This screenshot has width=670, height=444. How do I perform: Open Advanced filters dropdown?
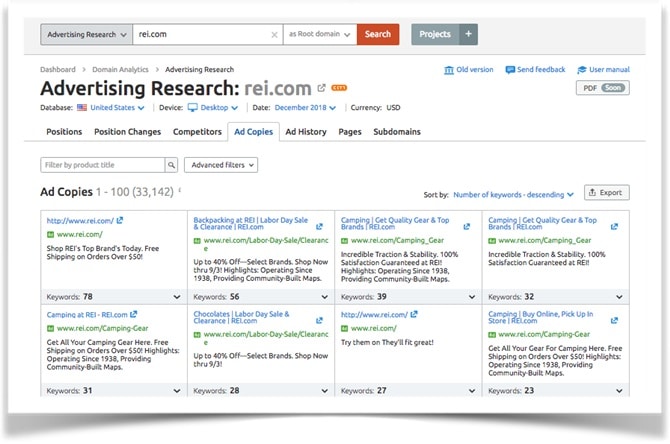(x=221, y=165)
